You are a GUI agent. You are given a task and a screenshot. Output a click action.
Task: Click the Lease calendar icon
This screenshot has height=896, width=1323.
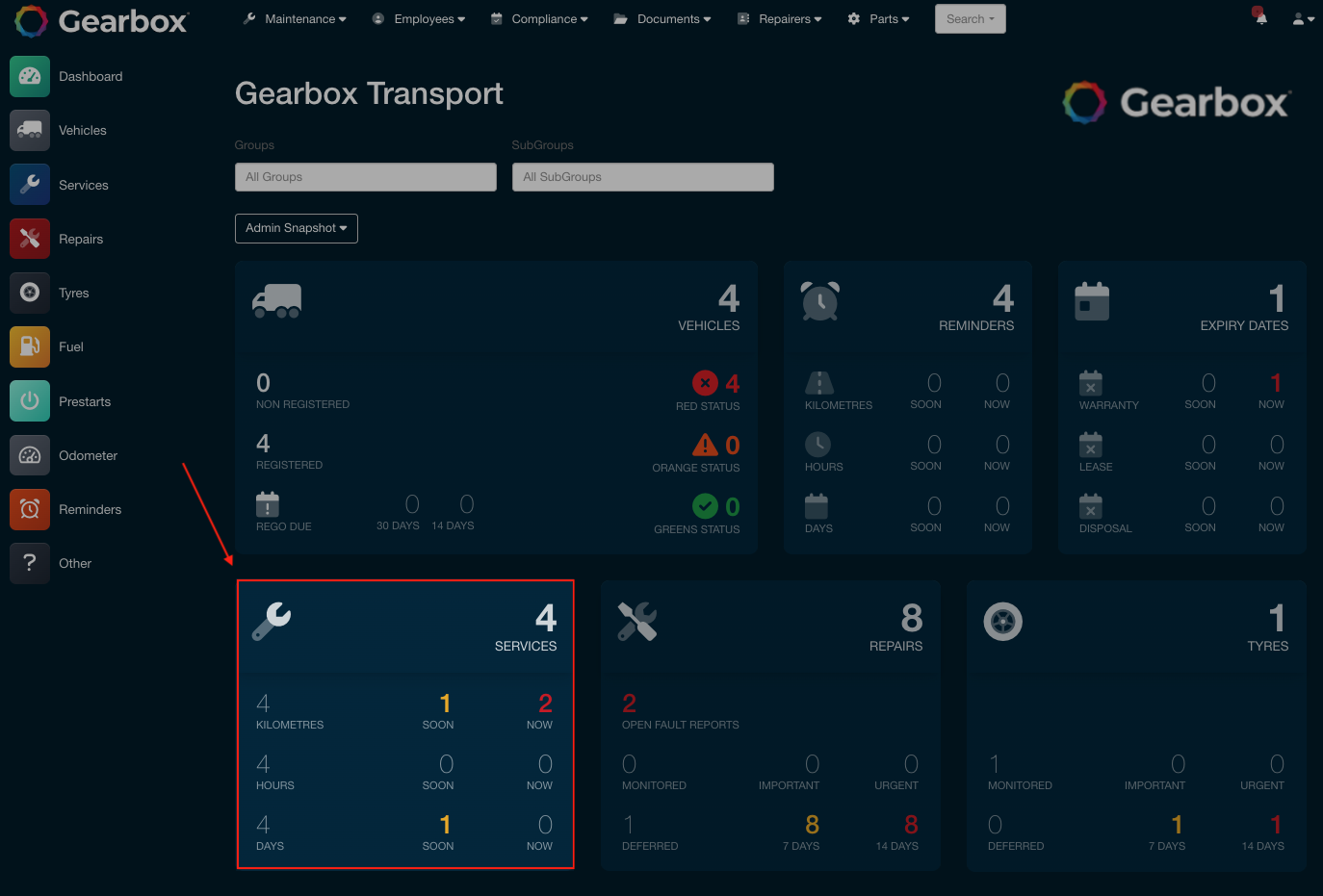click(1091, 445)
